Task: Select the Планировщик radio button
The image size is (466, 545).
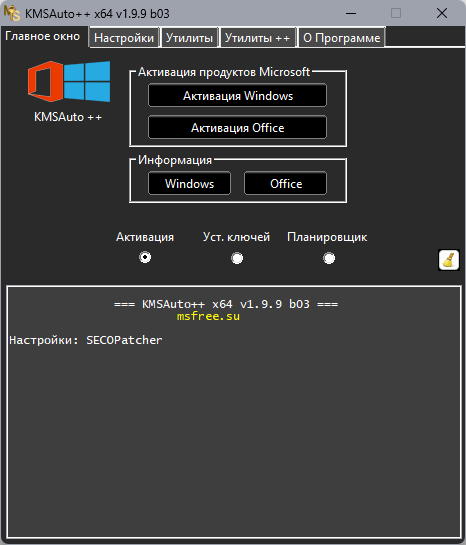Action: tap(329, 258)
